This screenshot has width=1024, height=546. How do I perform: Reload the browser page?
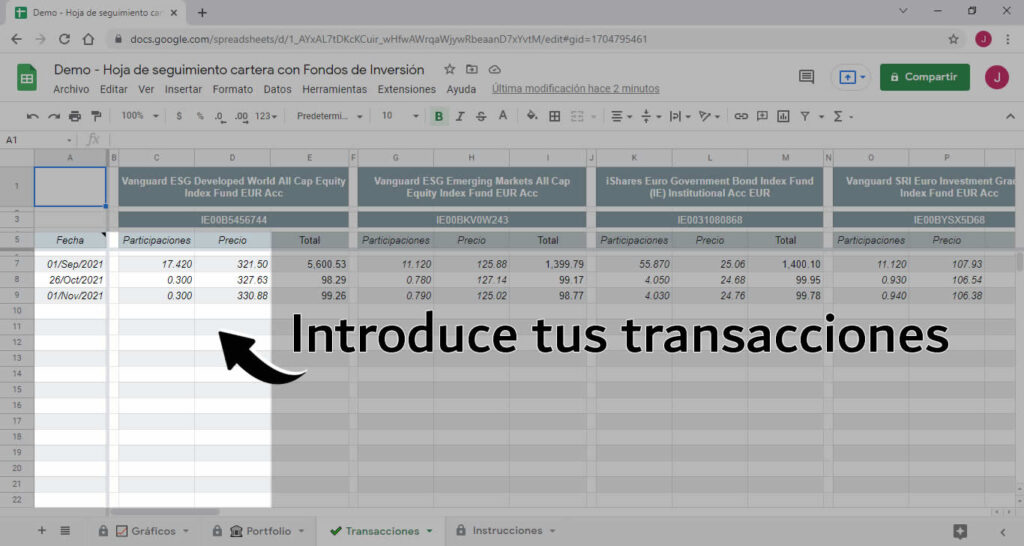[64, 39]
